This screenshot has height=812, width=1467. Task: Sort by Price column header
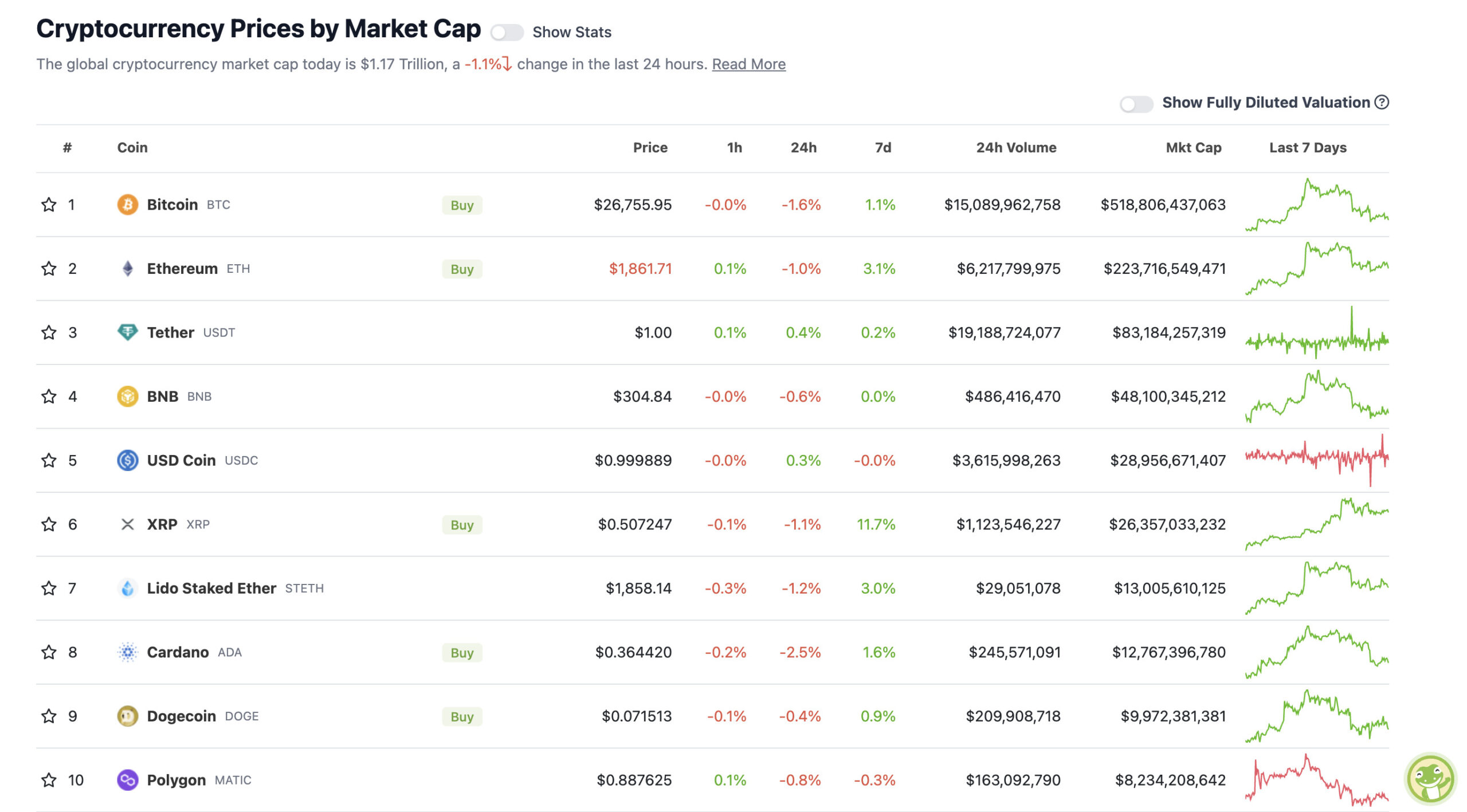[650, 148]
